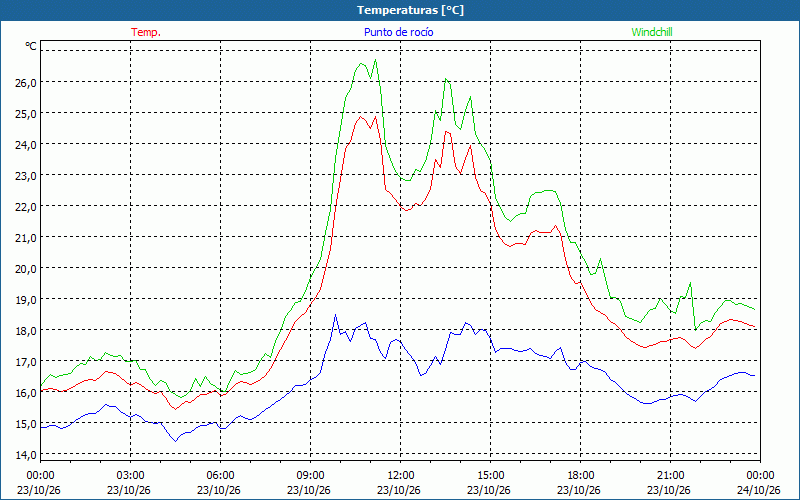Select the green 'Windchill' legend label
This screenshot has height=500, width=800.
652,32
